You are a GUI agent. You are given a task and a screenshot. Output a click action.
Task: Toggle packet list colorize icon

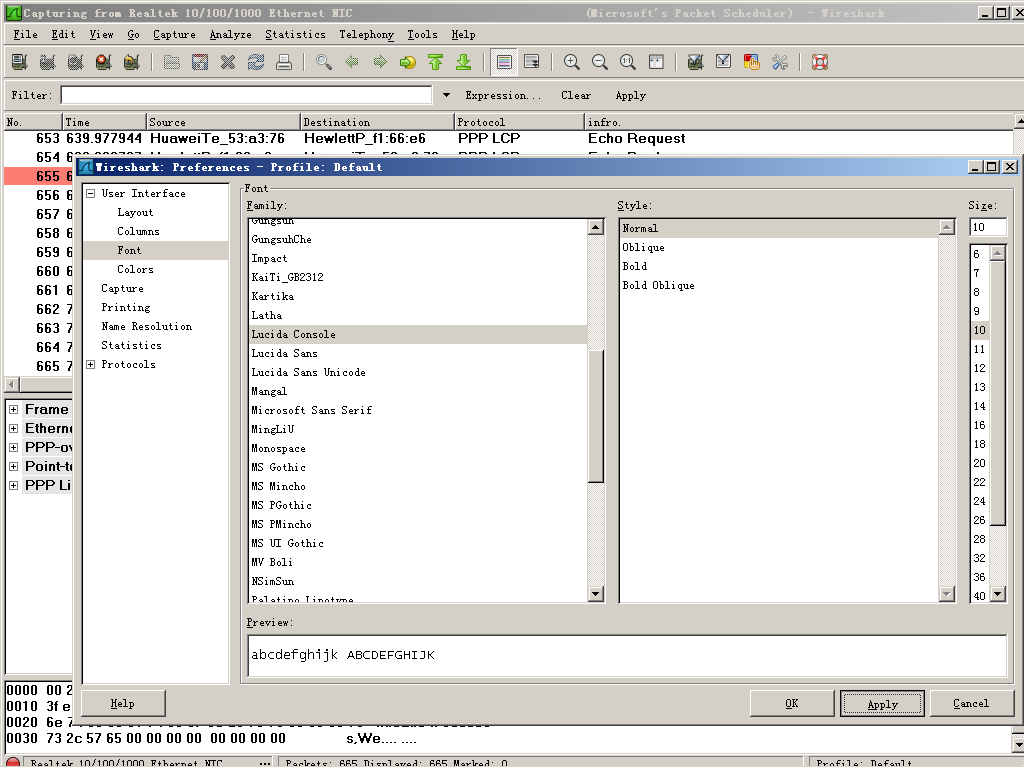504,62
